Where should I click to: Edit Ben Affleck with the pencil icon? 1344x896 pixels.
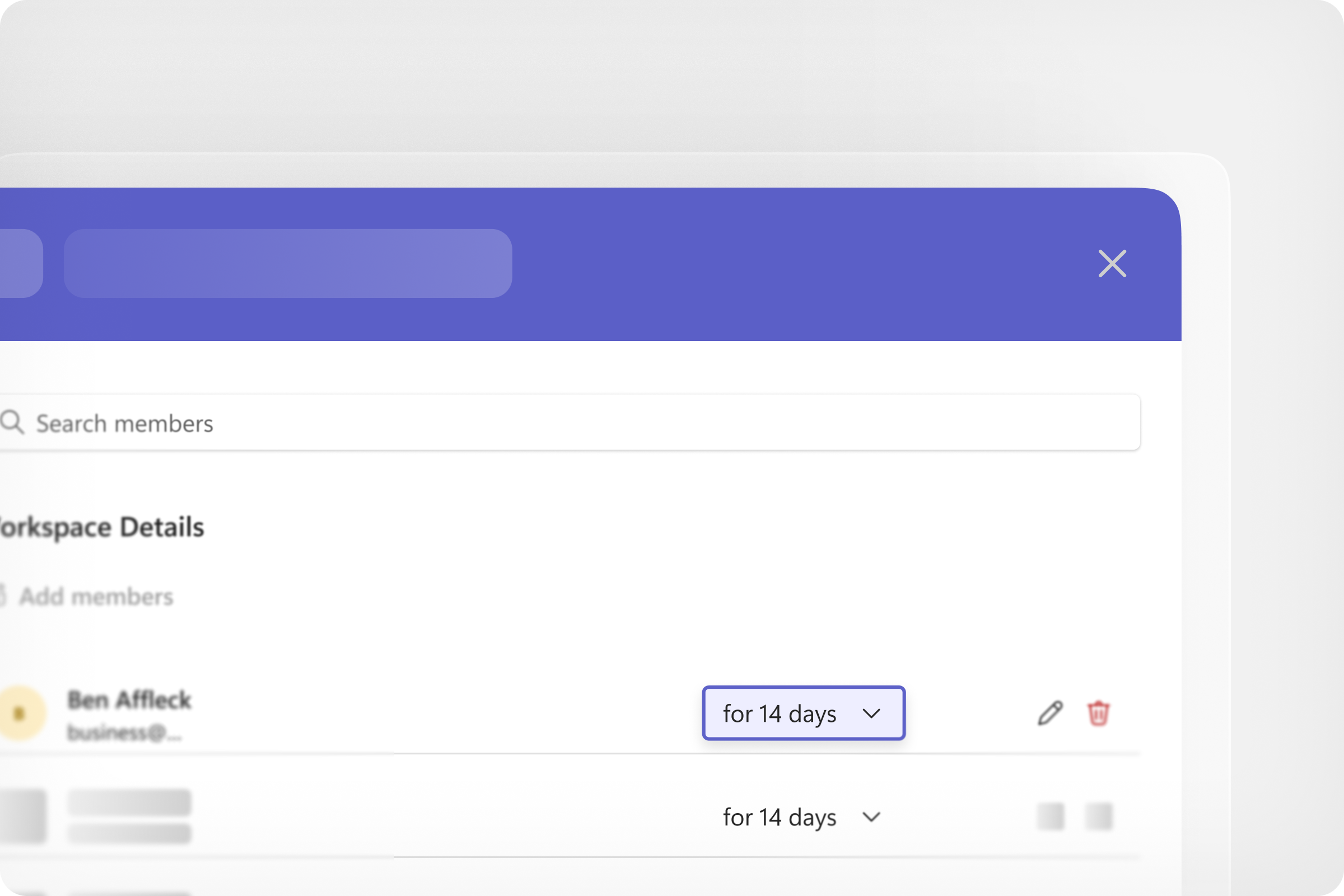point(1049,713)
